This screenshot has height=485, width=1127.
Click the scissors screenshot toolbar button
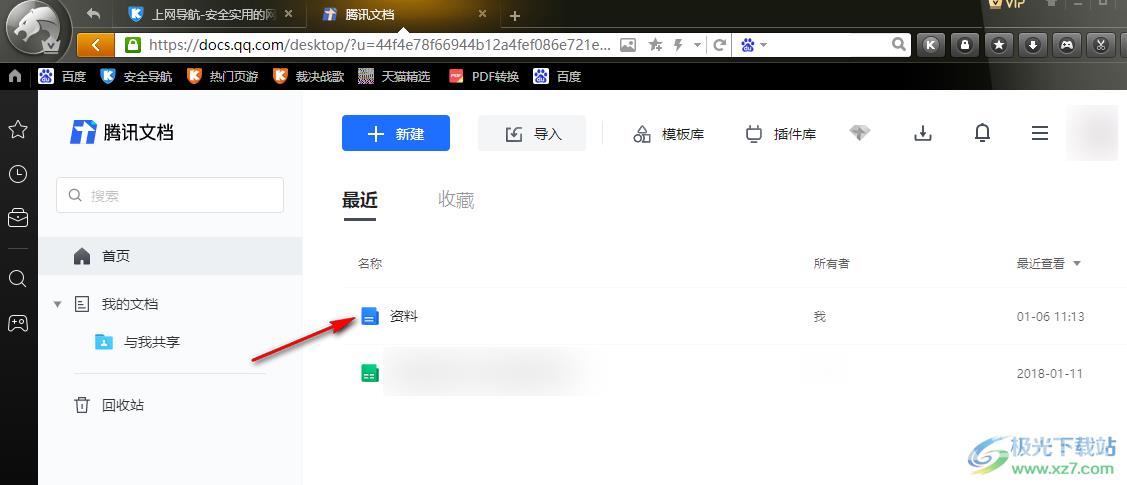[1100, 45]
